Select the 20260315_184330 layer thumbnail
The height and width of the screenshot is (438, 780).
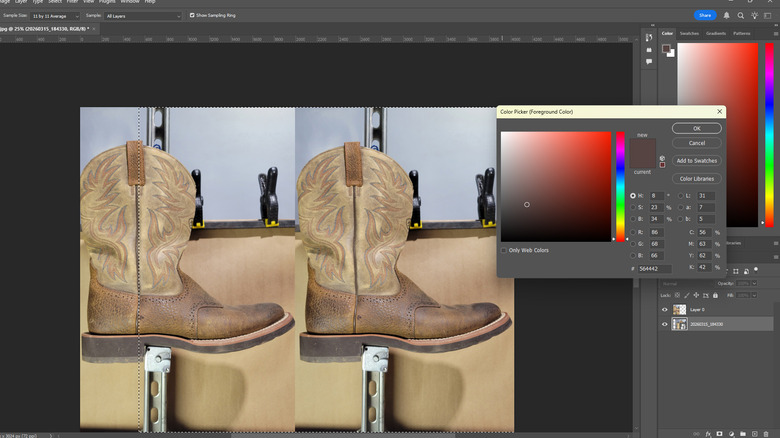[679, 324]
